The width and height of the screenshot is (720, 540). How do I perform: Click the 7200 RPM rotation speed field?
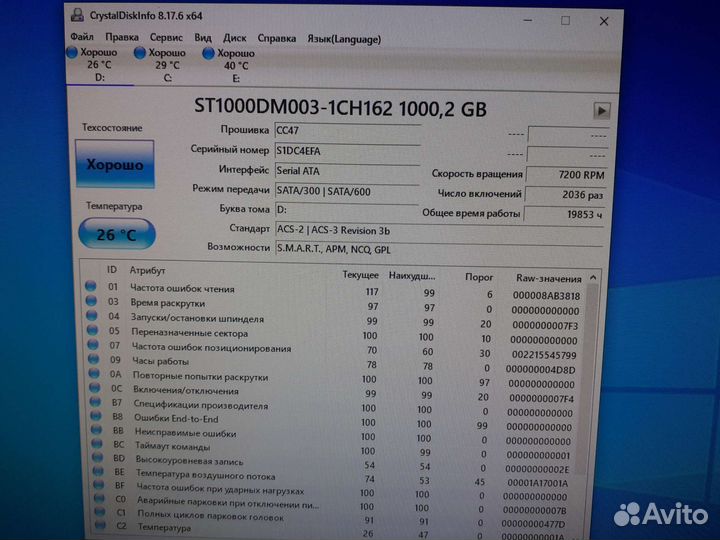click(x=567, y=174)
